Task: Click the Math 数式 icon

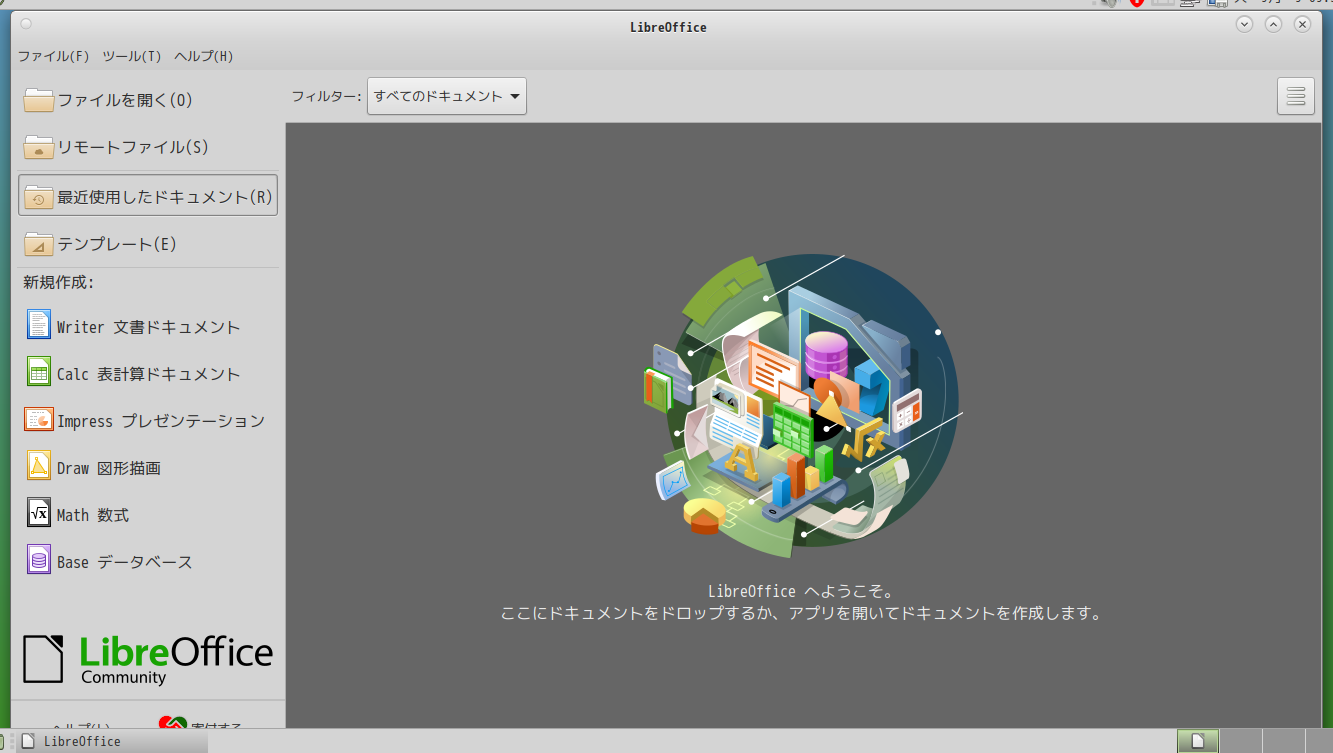Action: pos(39,513)
